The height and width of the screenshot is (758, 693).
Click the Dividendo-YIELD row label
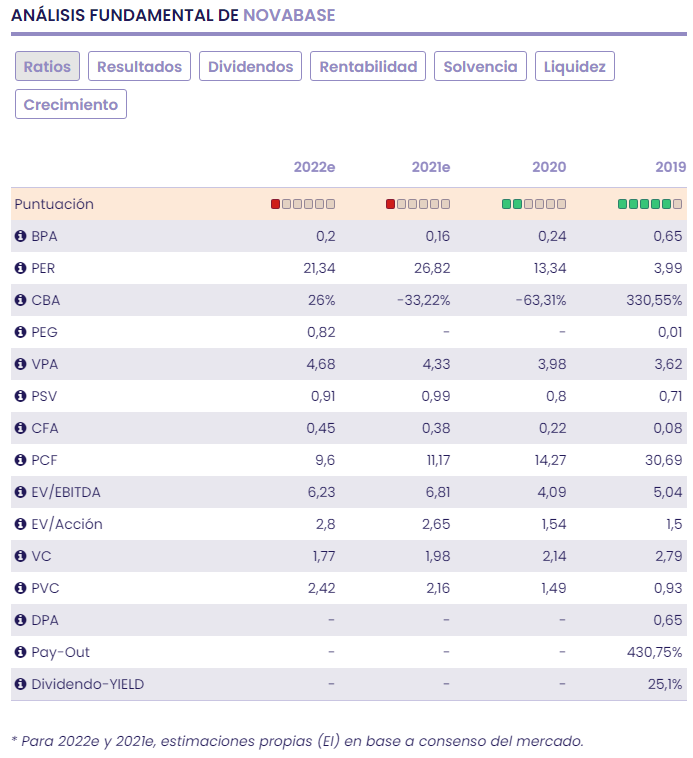87,684
